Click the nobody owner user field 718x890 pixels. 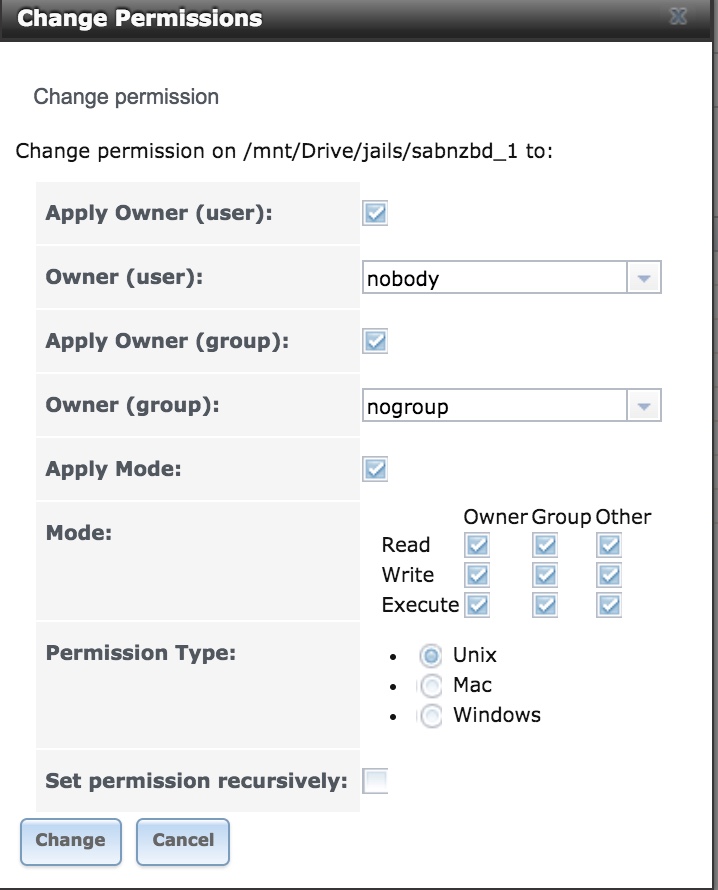click(x=494, y=278)
